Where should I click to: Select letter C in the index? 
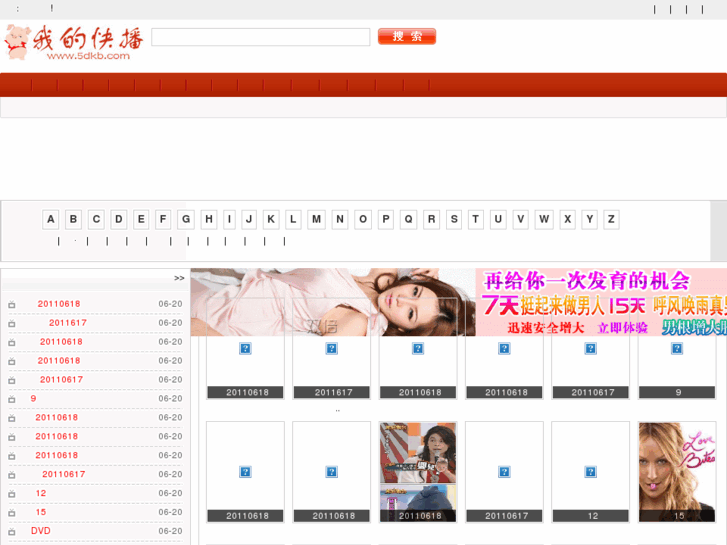[x=96, y=219]
